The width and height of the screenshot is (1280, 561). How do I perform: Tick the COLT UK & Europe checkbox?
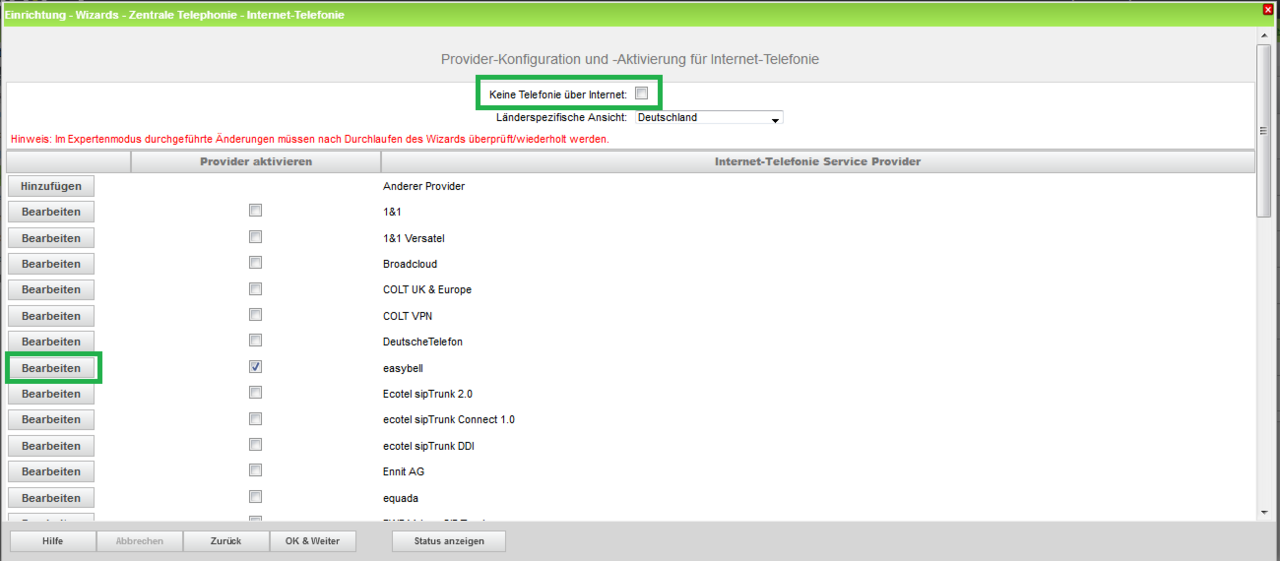coord(255,289)
